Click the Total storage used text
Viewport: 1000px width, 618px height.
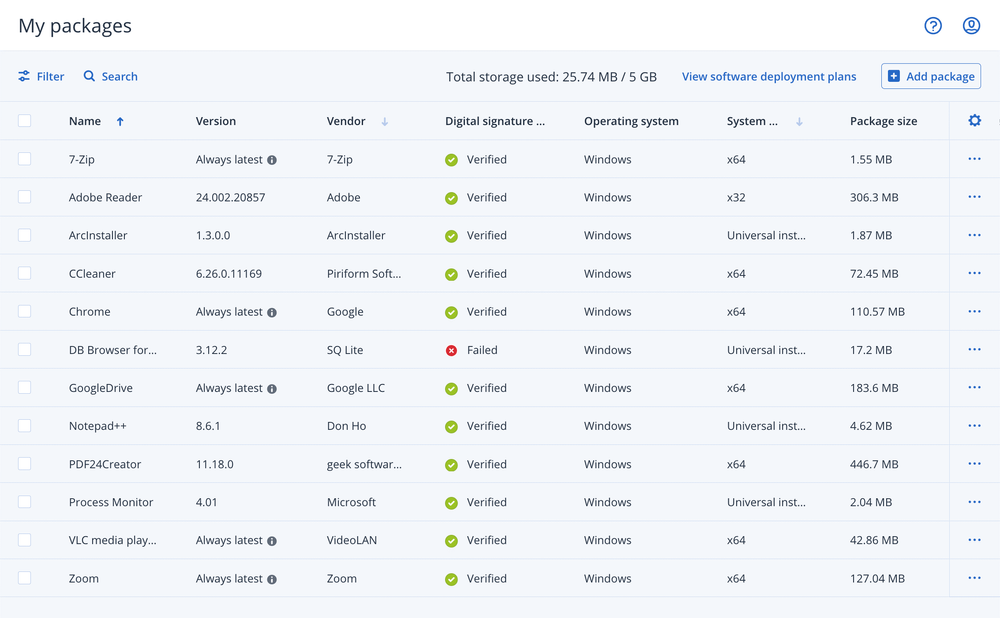pyautogui.click(x=551, y=77)
